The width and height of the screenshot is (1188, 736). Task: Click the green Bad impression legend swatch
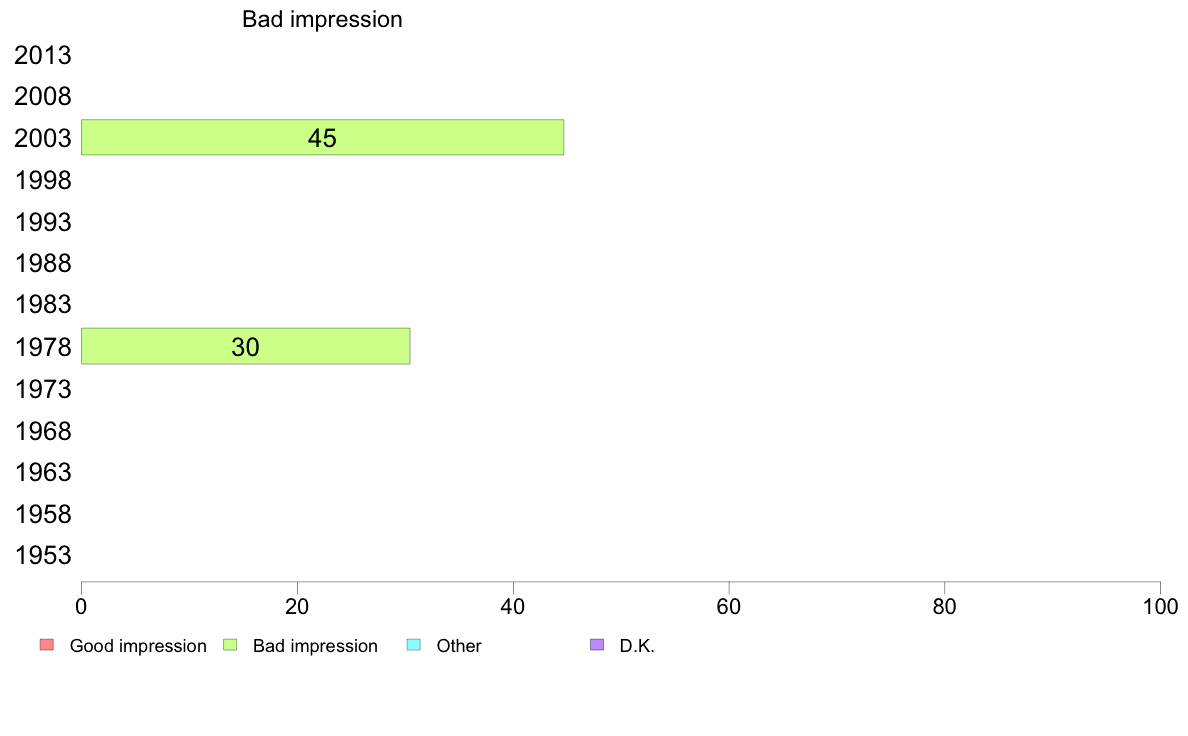pyautogui.click(x=230, y=645)
